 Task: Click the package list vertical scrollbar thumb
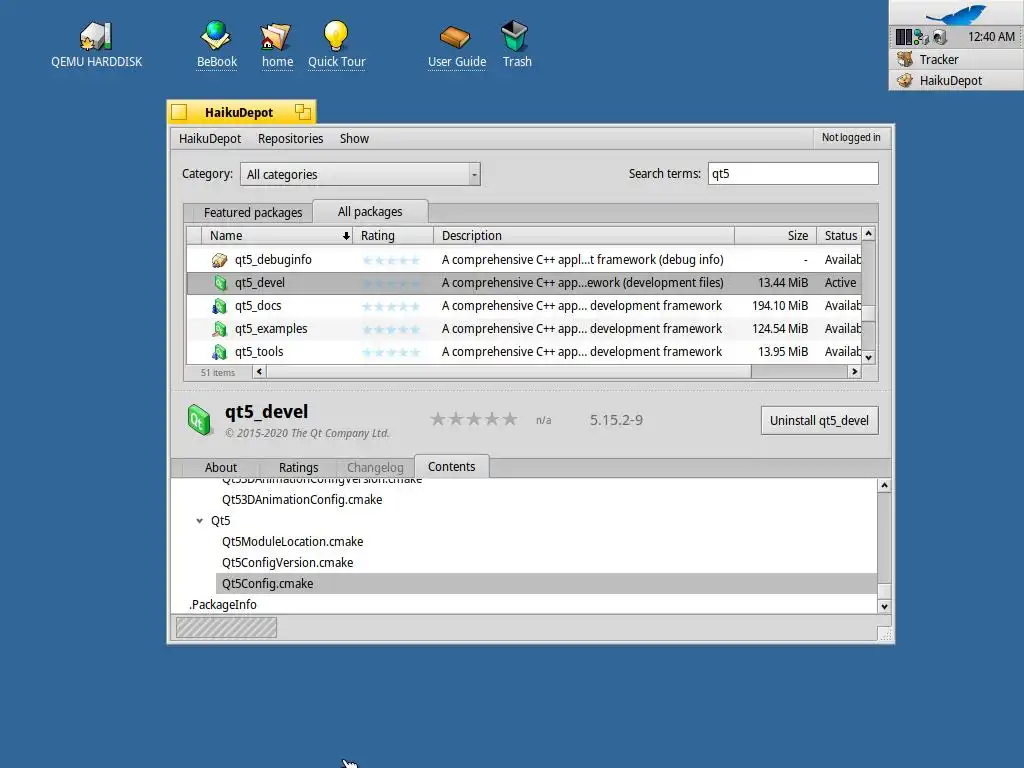click(x=869, y=313)
